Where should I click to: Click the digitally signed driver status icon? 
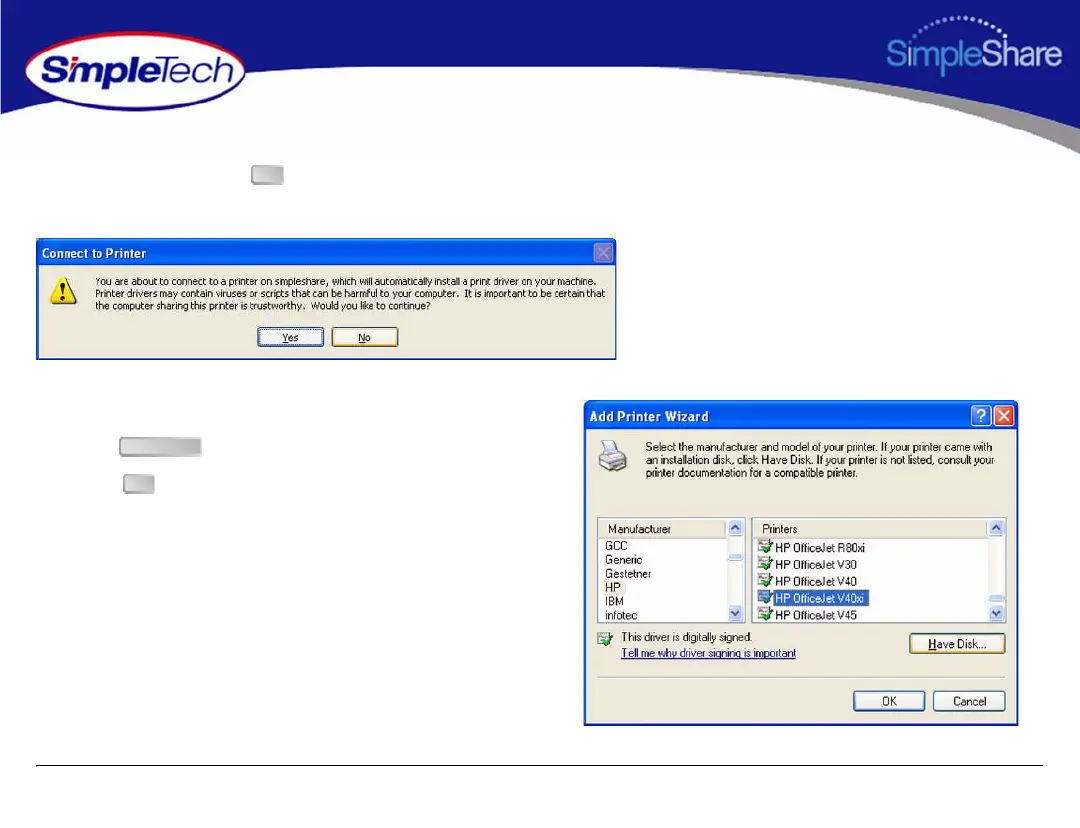coord(605,639)
